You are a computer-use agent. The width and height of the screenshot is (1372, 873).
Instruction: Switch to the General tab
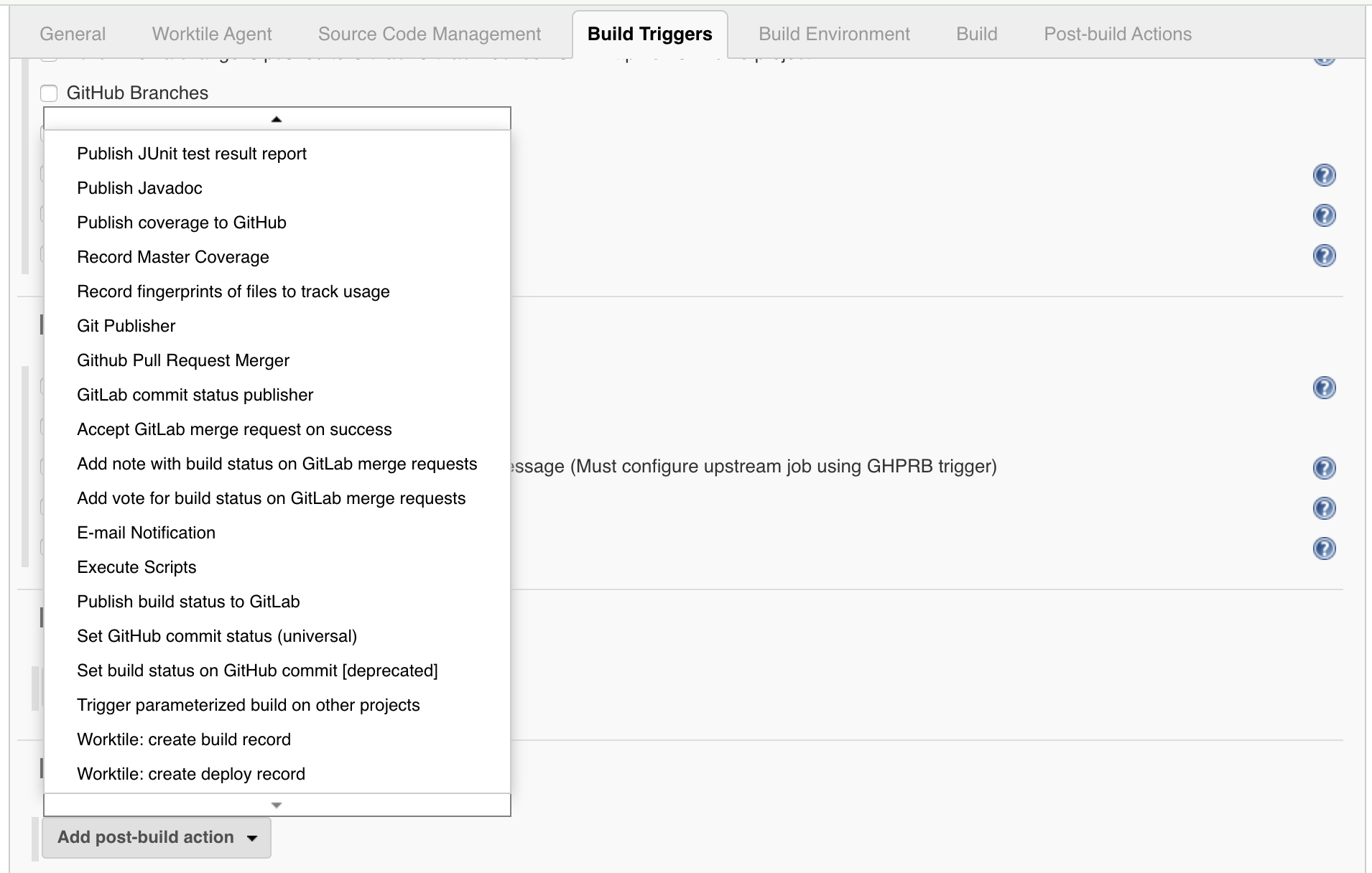pos(73,34)
